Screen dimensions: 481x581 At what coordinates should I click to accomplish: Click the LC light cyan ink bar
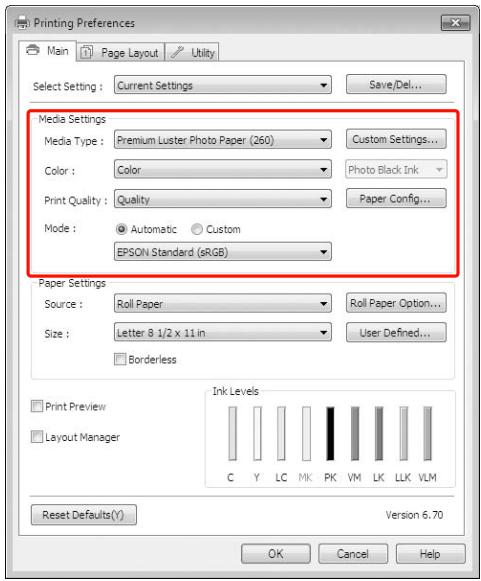[x=281, y=433]
